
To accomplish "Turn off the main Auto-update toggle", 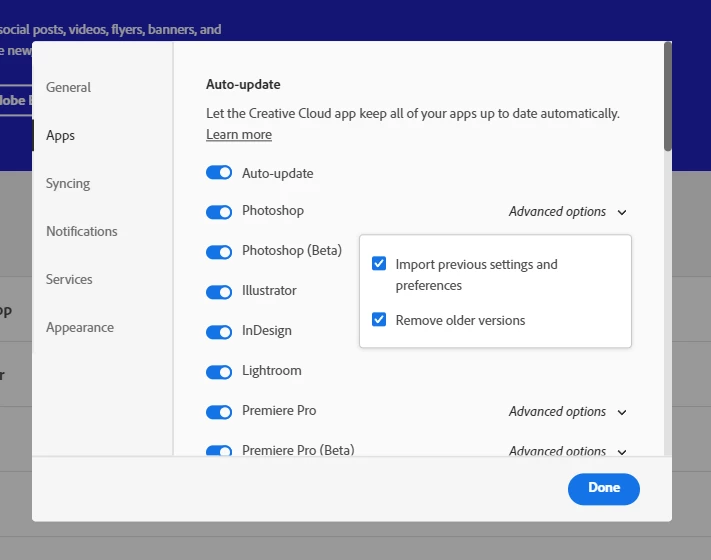I will pos(219,172).
